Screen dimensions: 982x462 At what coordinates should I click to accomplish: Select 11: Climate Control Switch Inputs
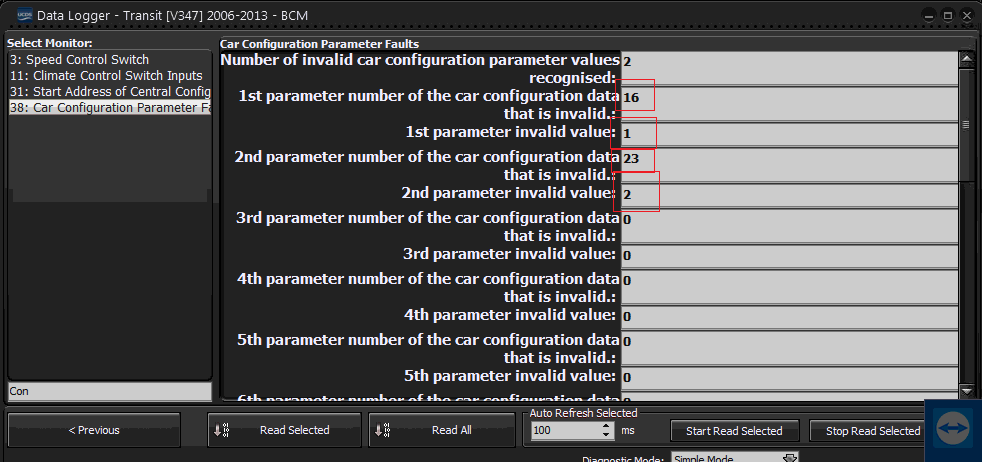(x=106, y=76)
